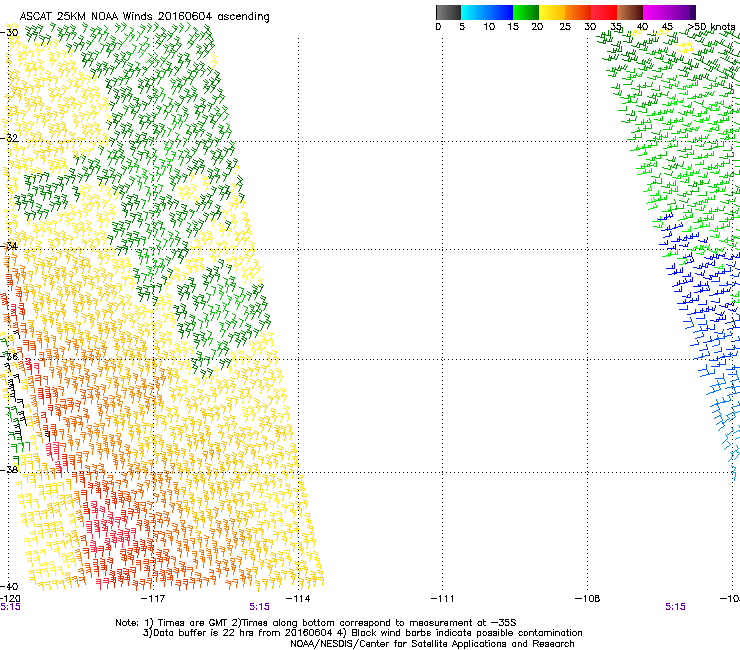The width and height of the screenshot is (740, 650).
Task: Click the gray 0–5 knots color bar segment
Action: click(448, 12)
